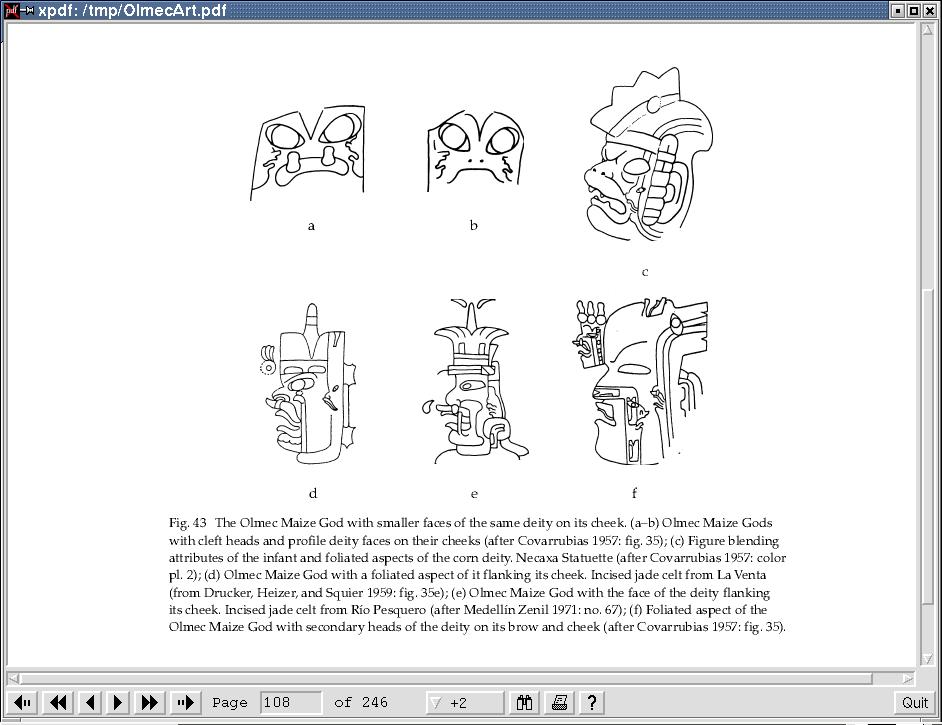Click vertical scrollbar down arrow
The height and width of the screenshot is (725, 942).
pyautogui.click(x=927, y=659)
